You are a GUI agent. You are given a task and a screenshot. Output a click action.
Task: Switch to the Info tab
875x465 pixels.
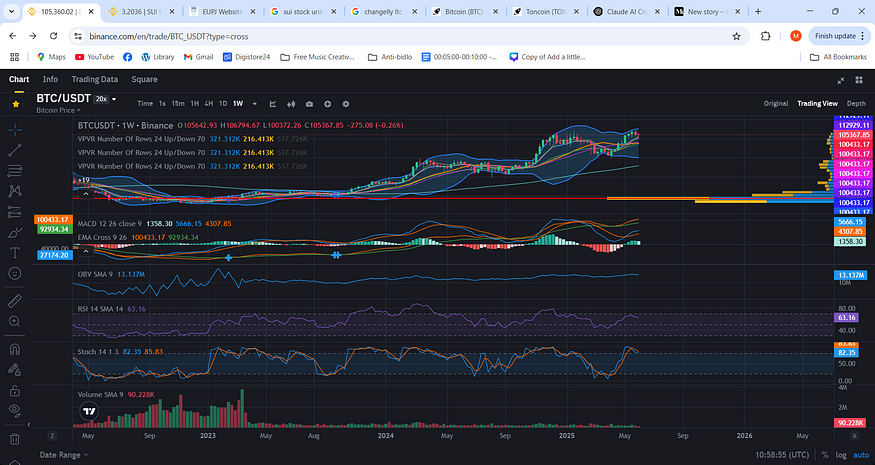[50, 79]
